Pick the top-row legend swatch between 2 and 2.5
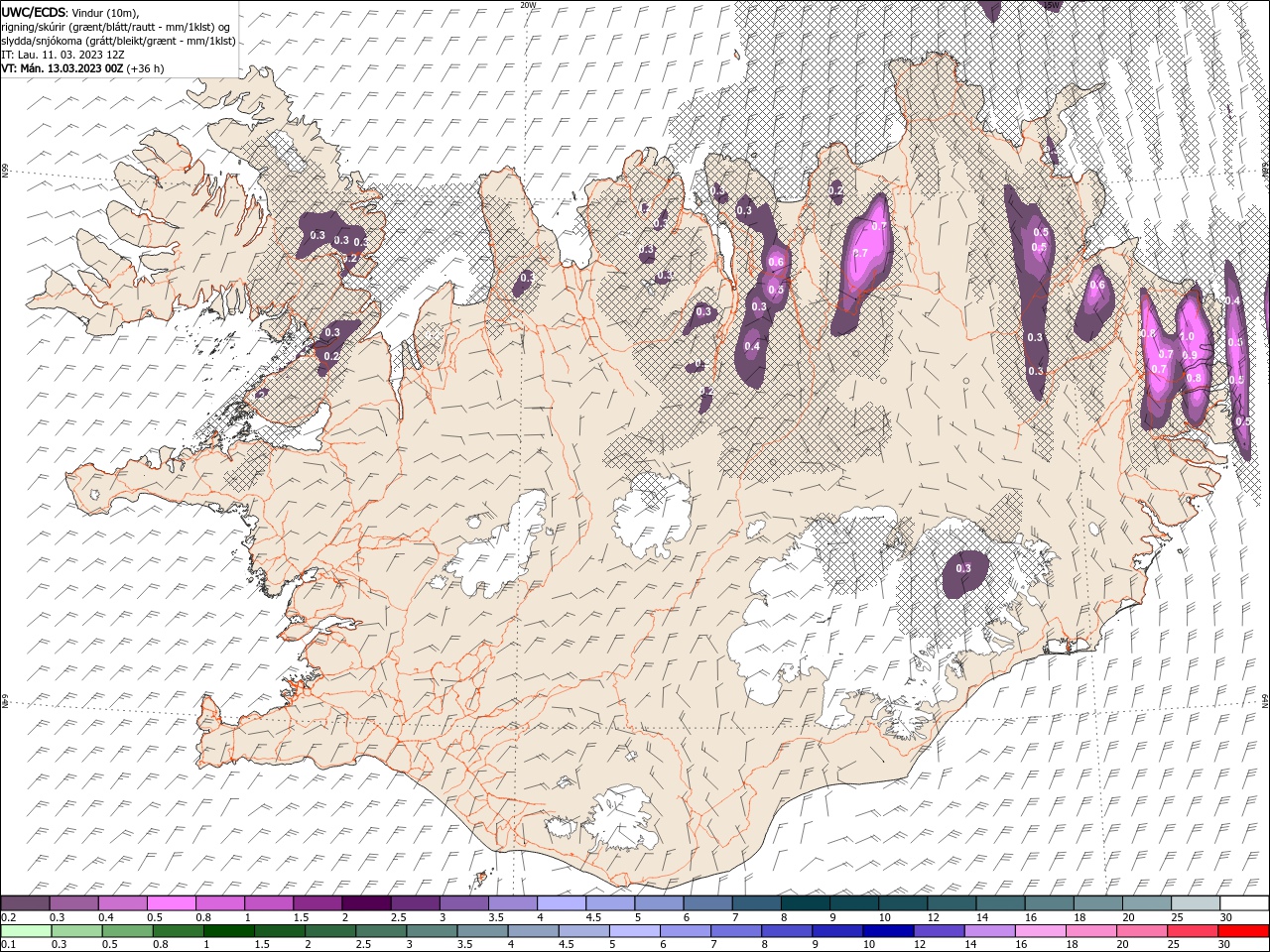This screenshot has height=952, width=1270. pos(365,903)
